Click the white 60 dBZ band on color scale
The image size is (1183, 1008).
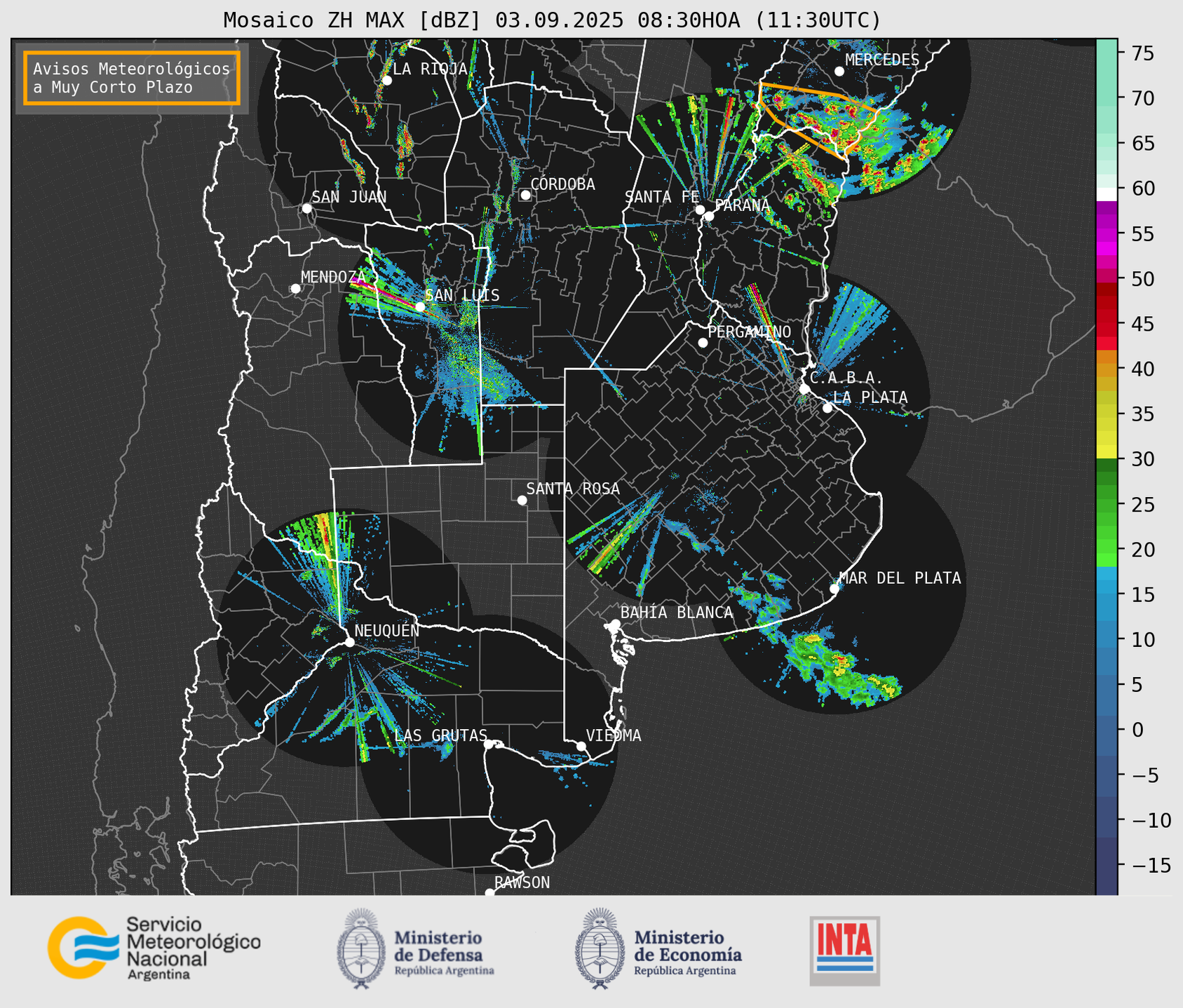pyautogui.click(x=1107, y=194)
